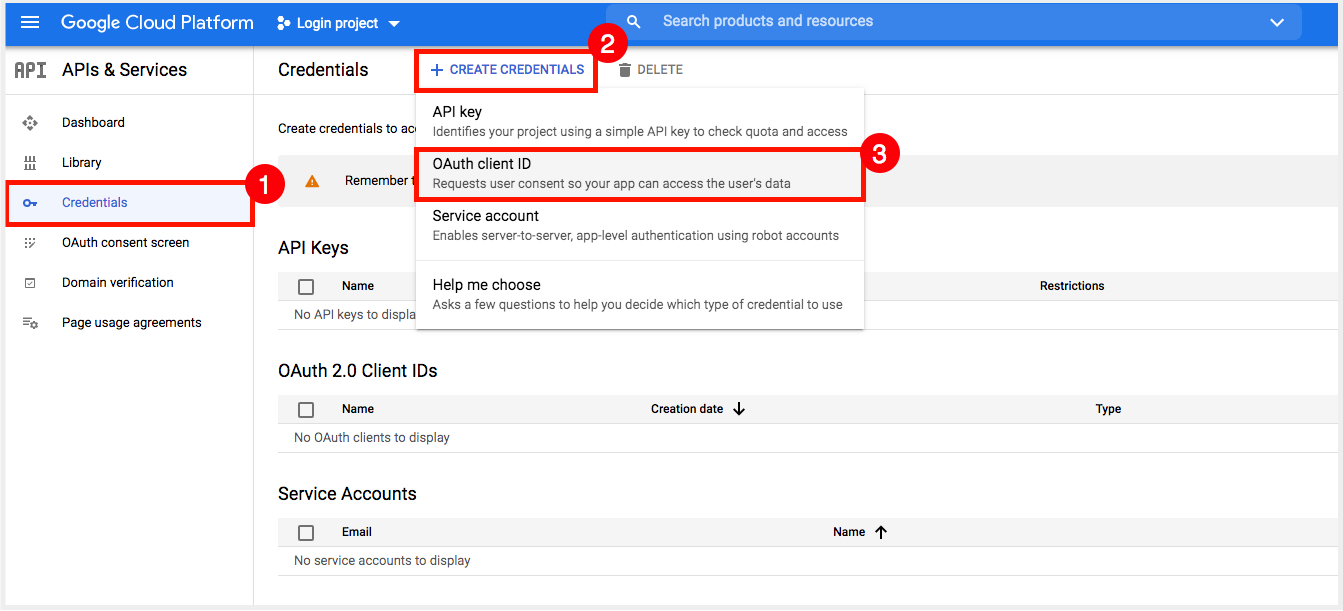The height and width of the screenshot is (611, 1343).
Task: Select Help me choose menu option
Action: [640, 294]
